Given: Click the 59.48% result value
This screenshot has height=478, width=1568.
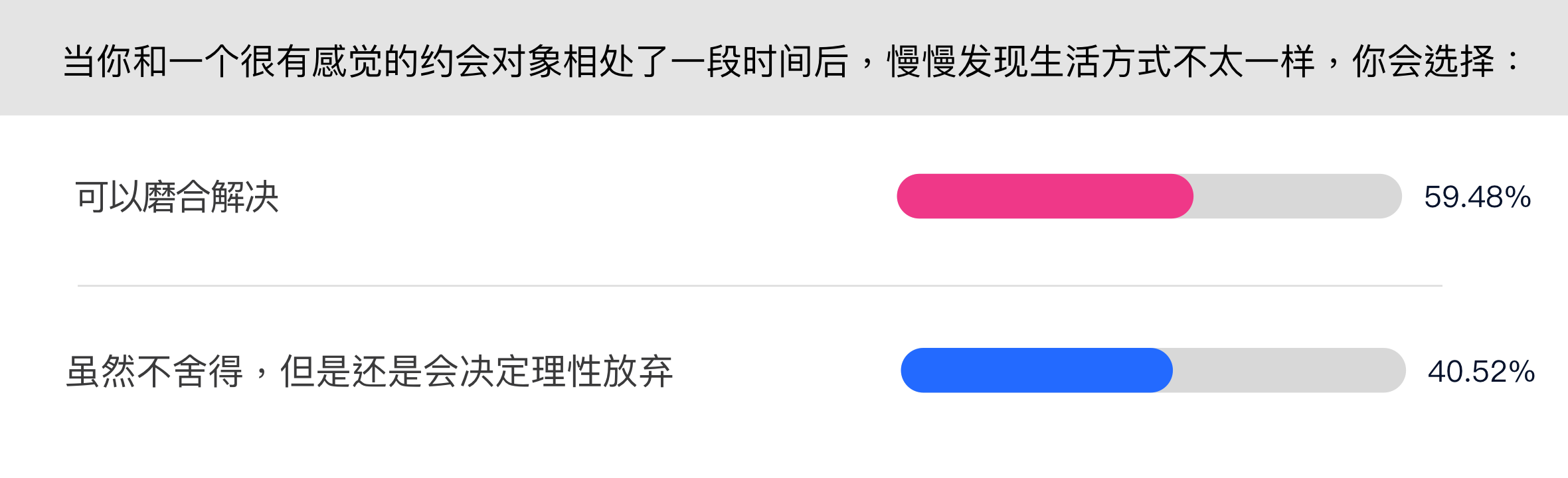Looking at the screenshot, I should click(1478, 197).
